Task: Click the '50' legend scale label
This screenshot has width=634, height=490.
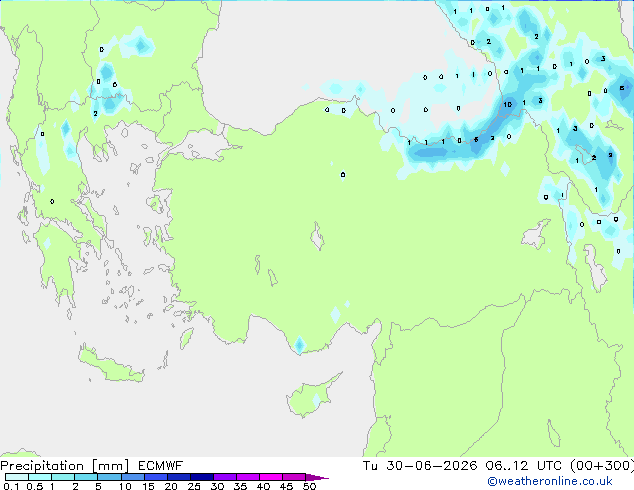Action: (309, 486)
